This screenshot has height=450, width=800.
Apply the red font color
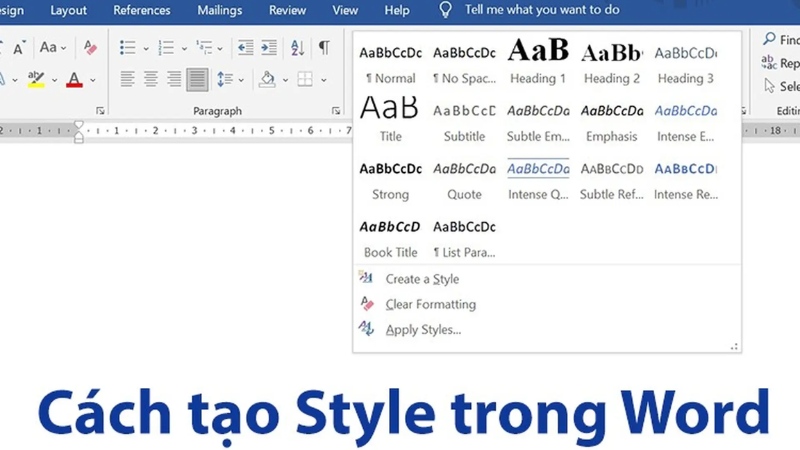coord(74,79)
